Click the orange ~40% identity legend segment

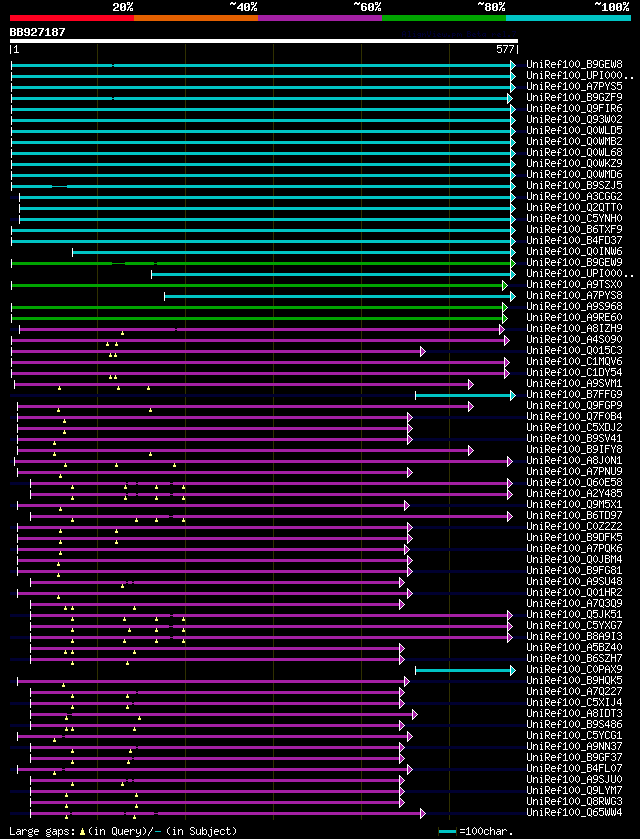tap(196, 18)
